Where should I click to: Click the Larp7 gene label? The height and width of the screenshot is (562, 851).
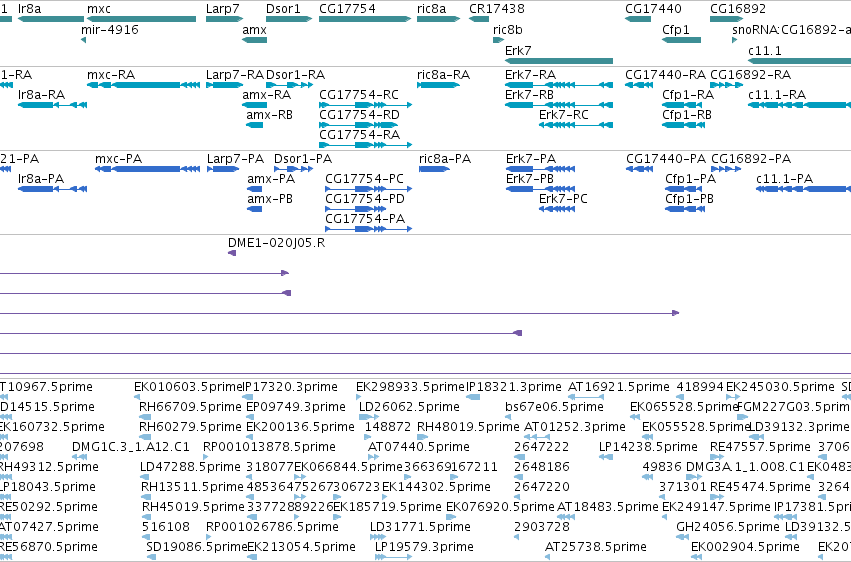click(223, 9)
